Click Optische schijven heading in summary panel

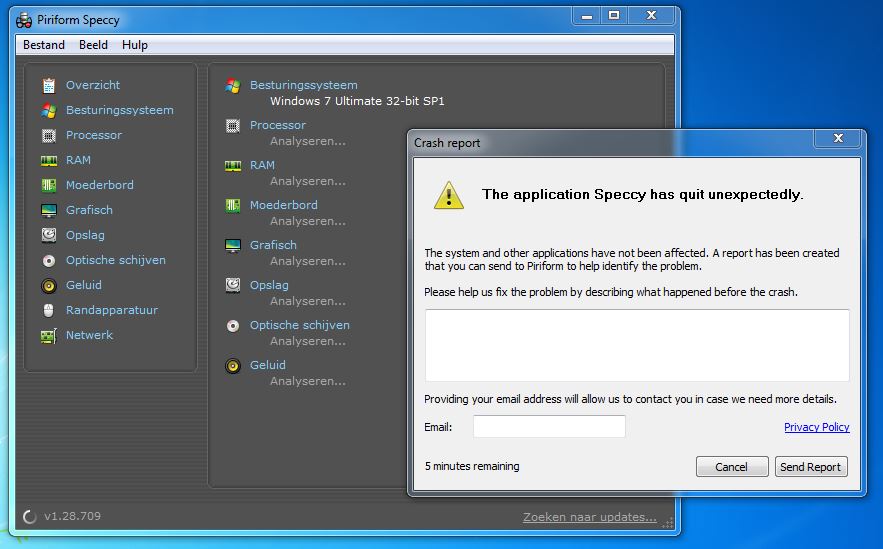coord(300,325)
